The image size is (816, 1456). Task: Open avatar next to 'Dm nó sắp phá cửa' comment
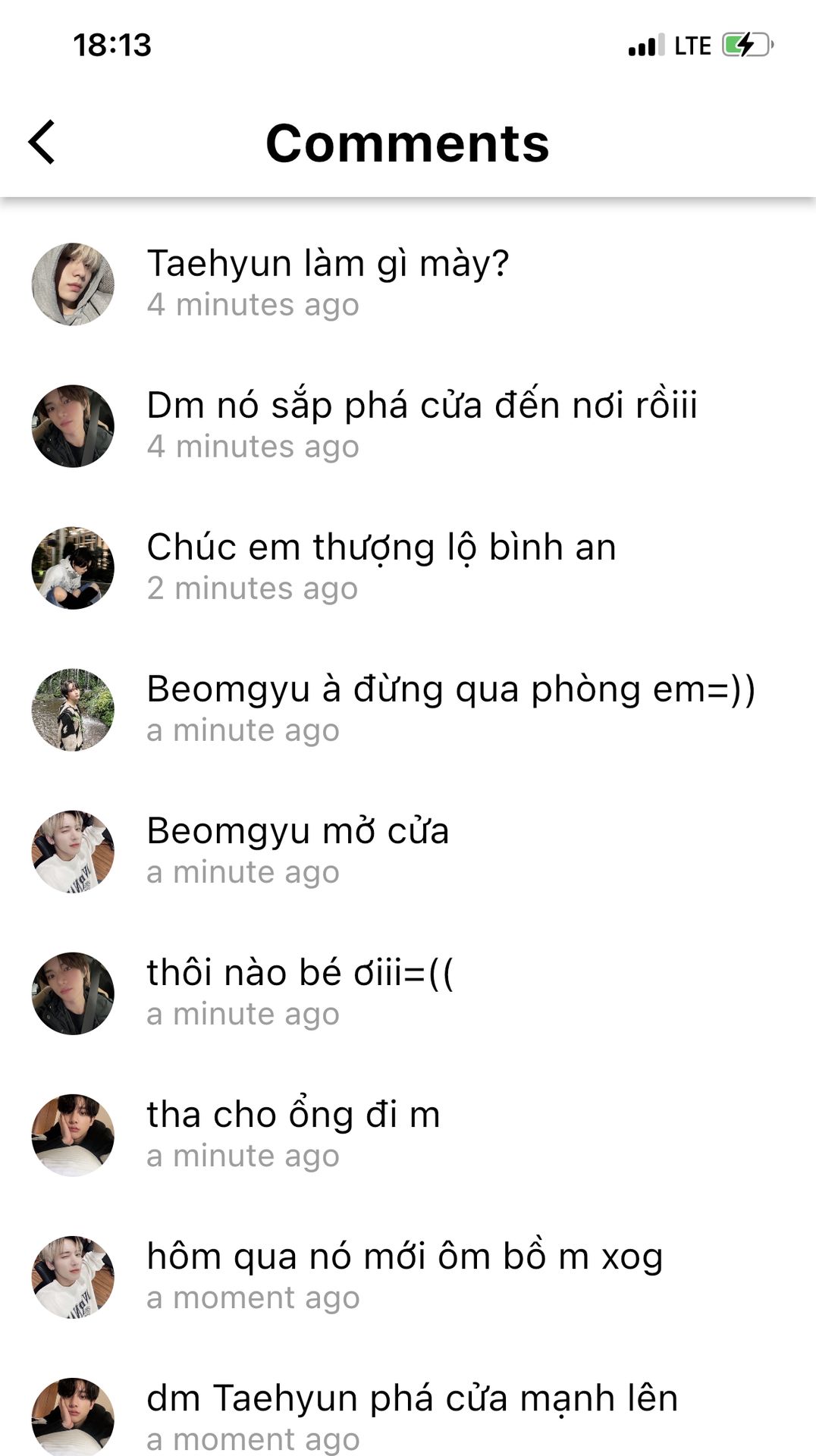(x=73, y=425)
